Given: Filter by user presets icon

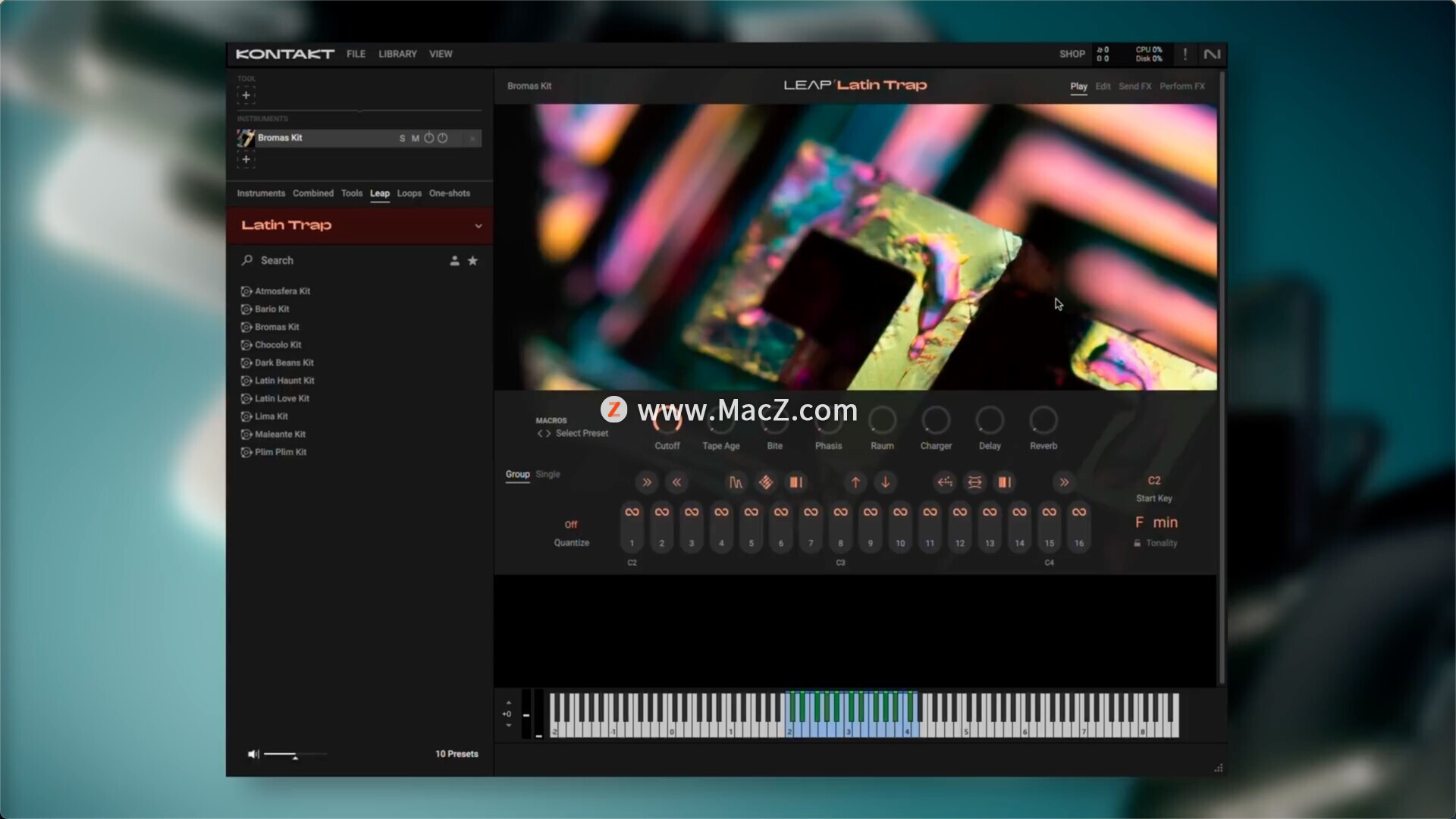Looking at the screenshot, I should point(454,261).
